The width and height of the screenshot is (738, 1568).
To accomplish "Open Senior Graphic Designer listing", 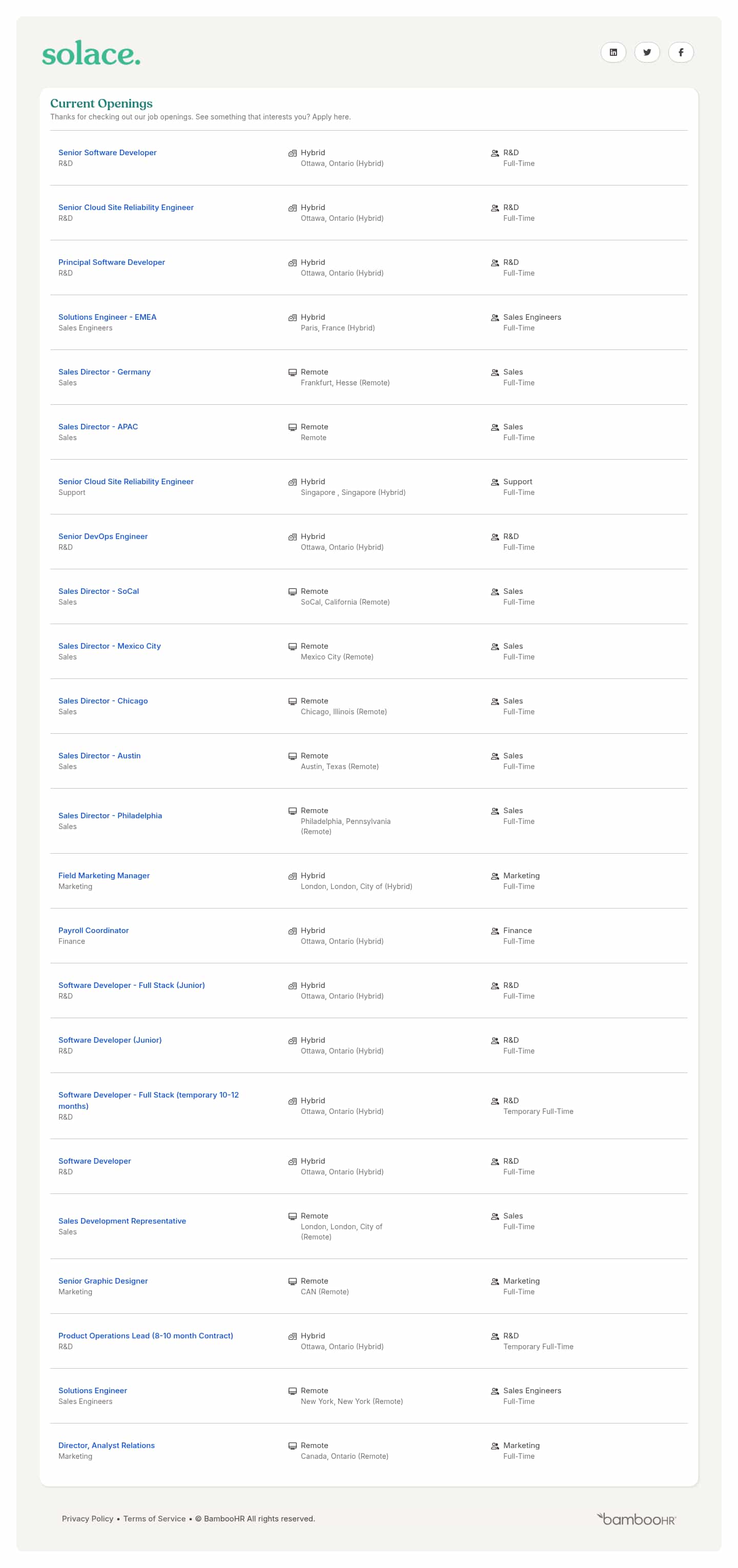I will [x=103, y=1281].
